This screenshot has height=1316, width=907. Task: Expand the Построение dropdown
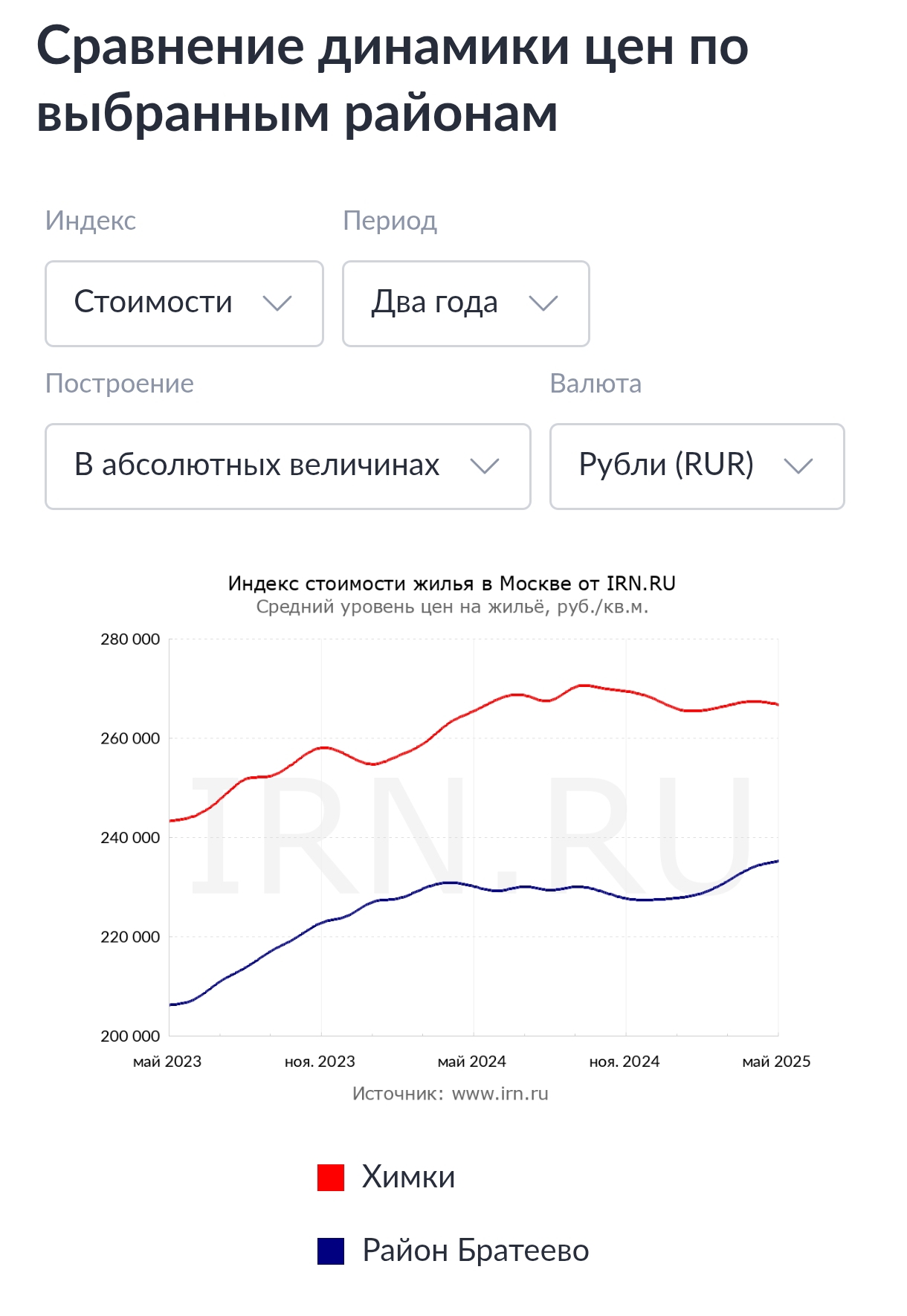(x=288, y=466)
